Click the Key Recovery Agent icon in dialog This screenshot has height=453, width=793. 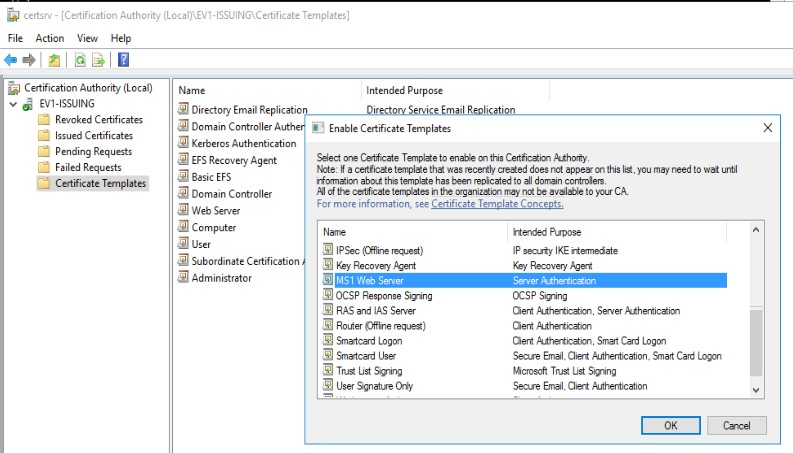click(328, 264)
